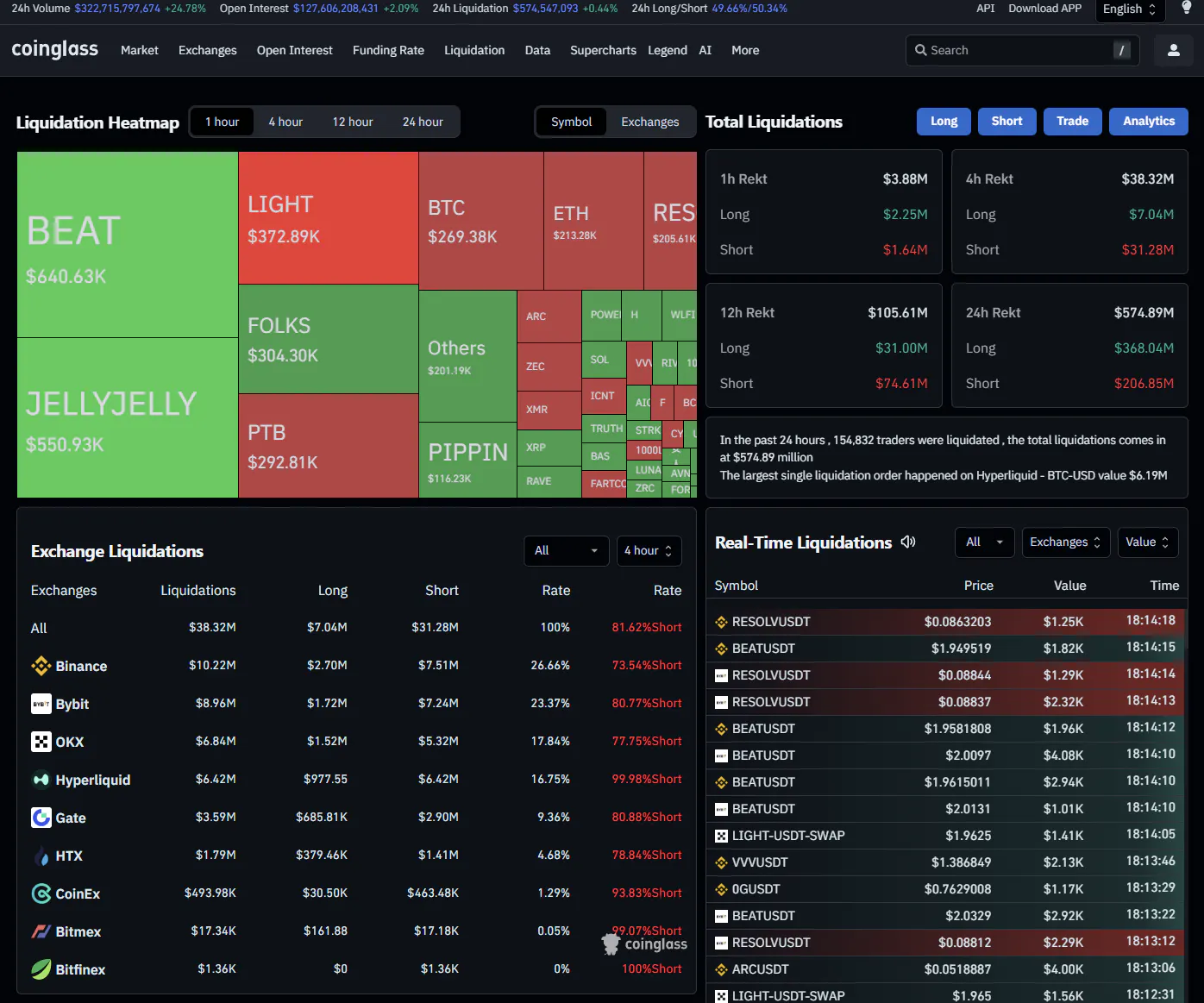This screenshot has width=1204, height=1003.
Task: Open the More menu
Action: click(745, 50)
